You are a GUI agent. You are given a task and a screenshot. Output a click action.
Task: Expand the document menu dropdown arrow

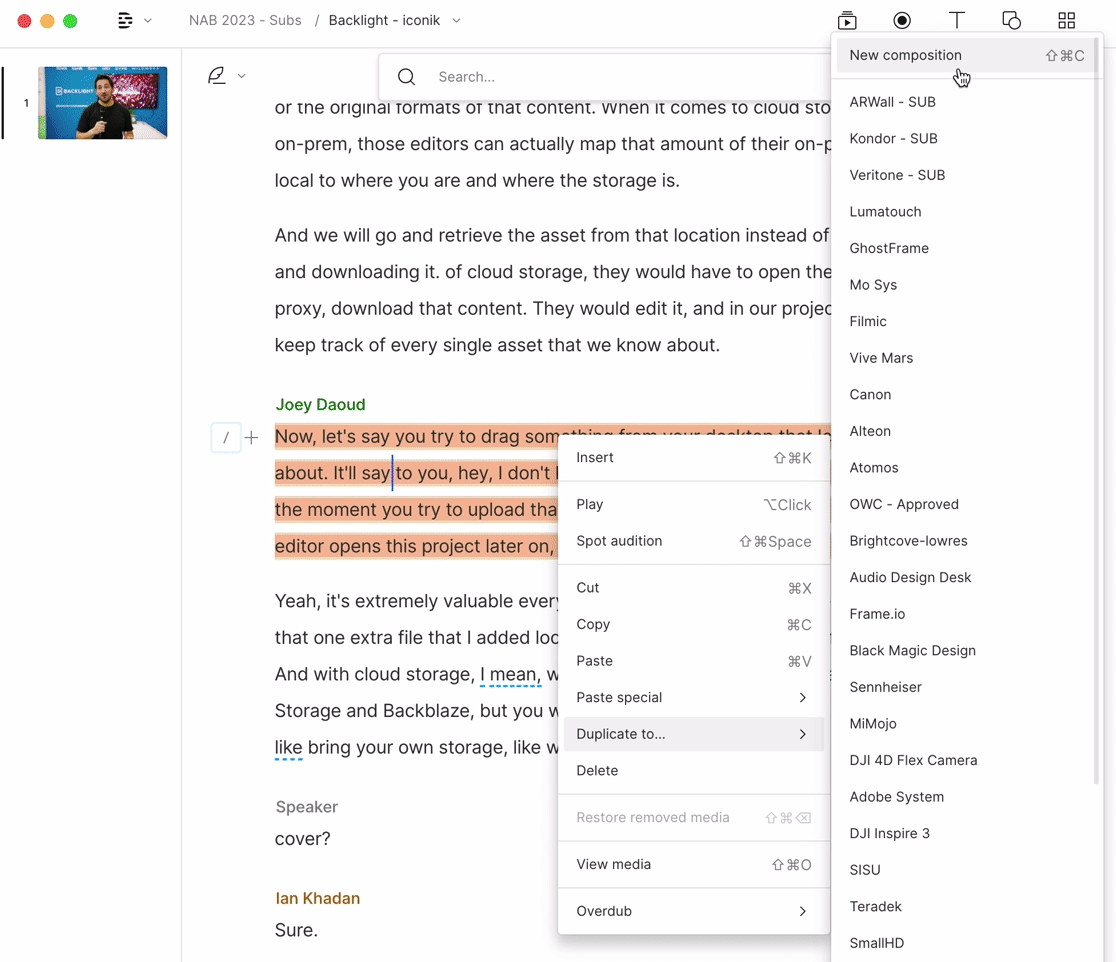(x=148, y=21)
